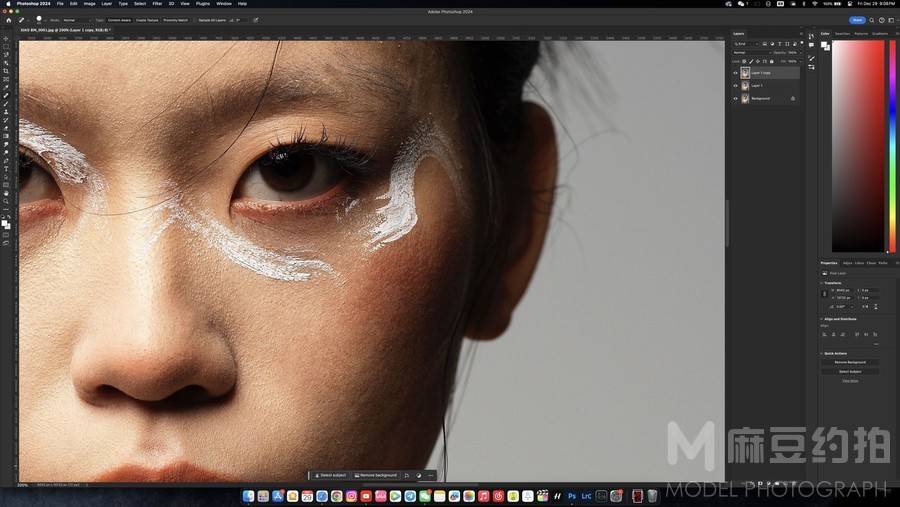Toggle lock image pixels
Image resolution: width=900 pixels, height=507 pixels.
pyautogui.click(x=751, y=61)
